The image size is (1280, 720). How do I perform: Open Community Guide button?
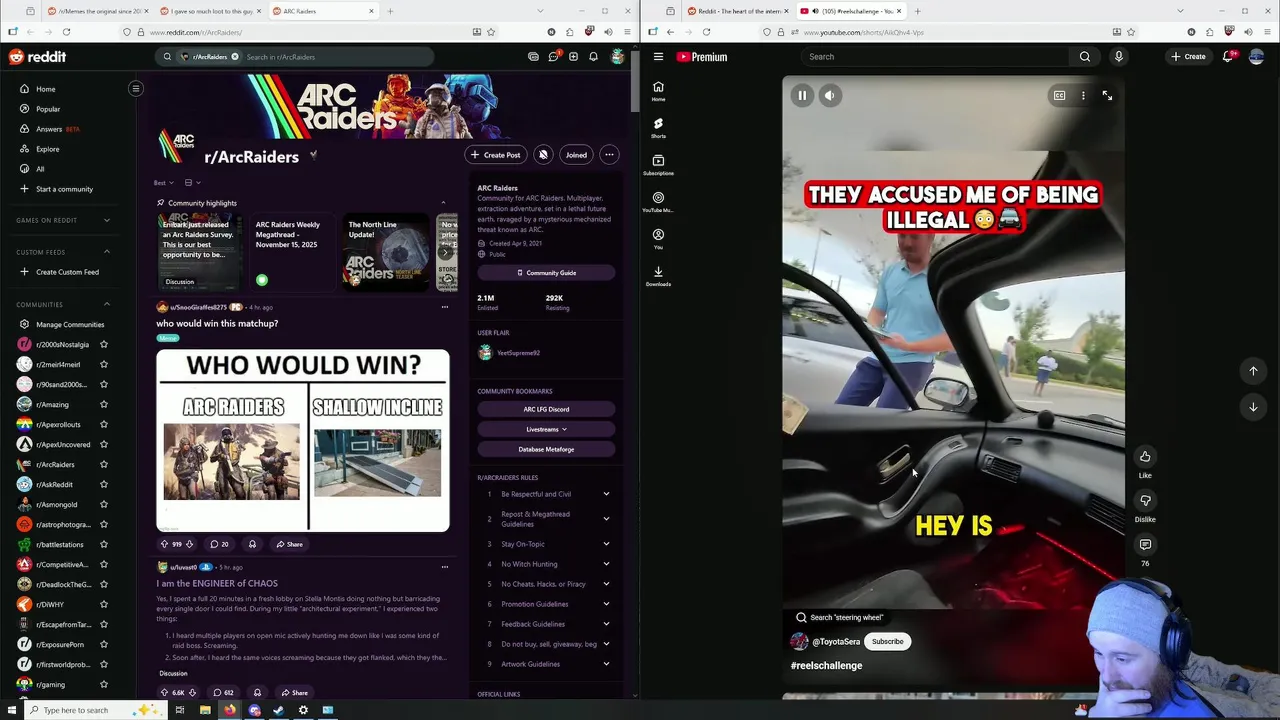tap(546, 273)
